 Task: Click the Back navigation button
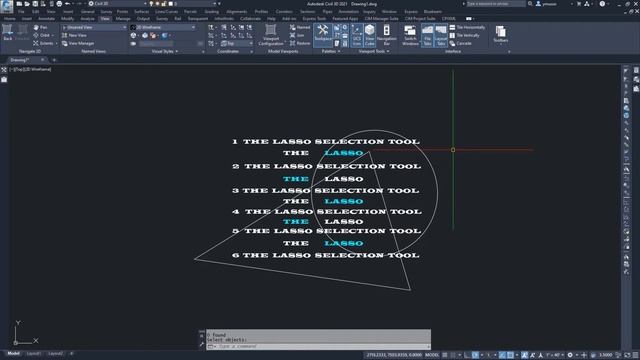click(x=7, y=33)
